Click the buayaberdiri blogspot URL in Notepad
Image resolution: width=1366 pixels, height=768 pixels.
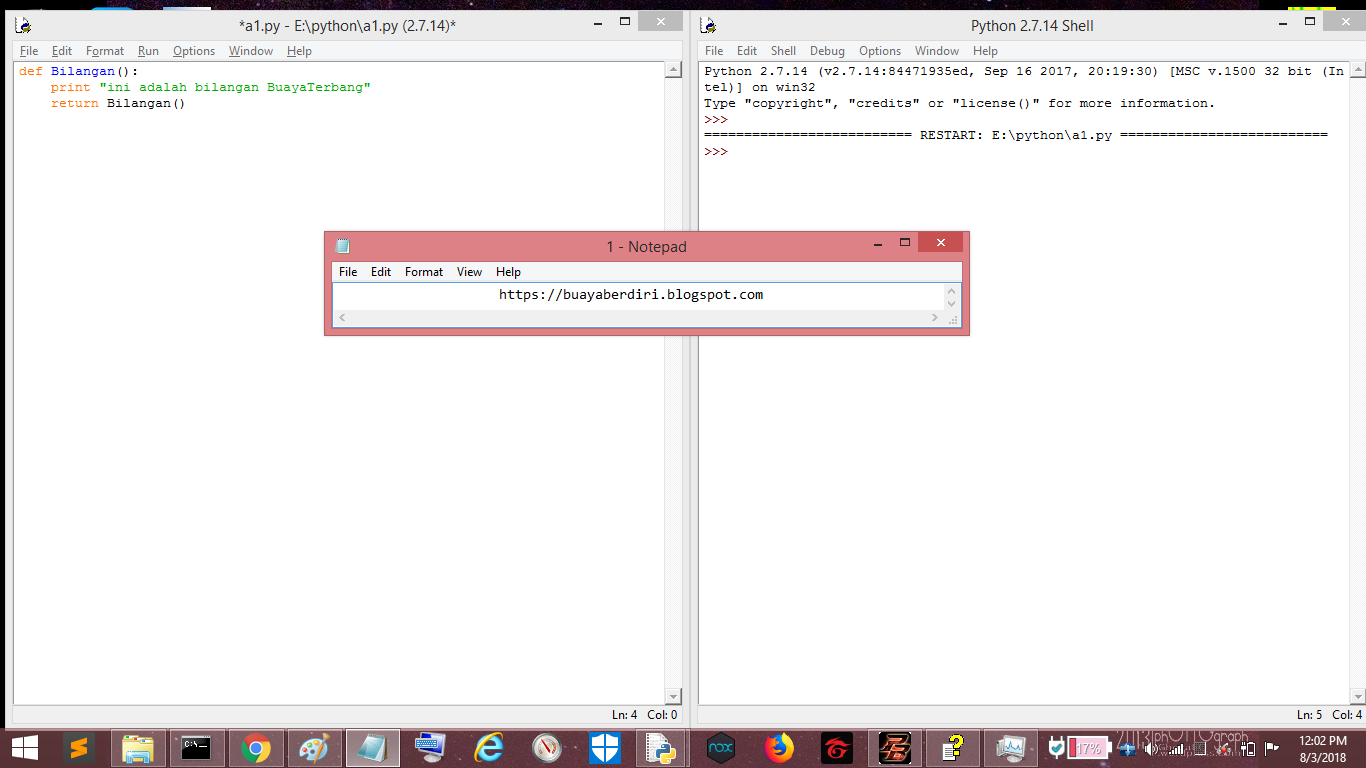pos(630,294)
